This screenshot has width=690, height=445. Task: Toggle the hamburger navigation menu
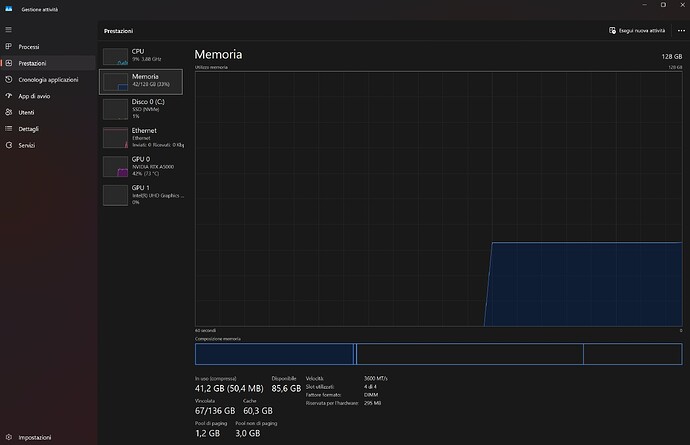pos(8,30)
